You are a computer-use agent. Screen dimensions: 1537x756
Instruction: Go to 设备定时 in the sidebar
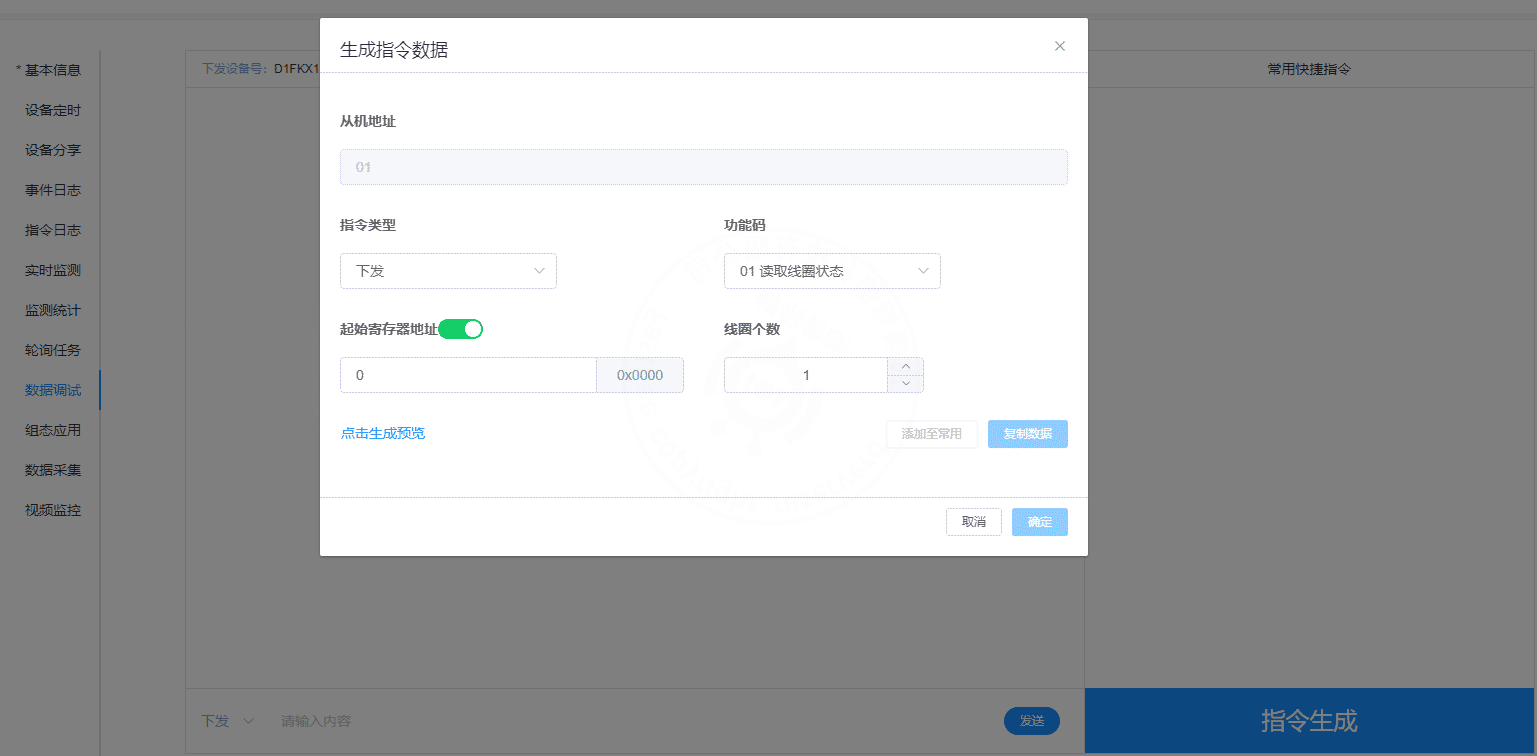(x=53, y=110)
